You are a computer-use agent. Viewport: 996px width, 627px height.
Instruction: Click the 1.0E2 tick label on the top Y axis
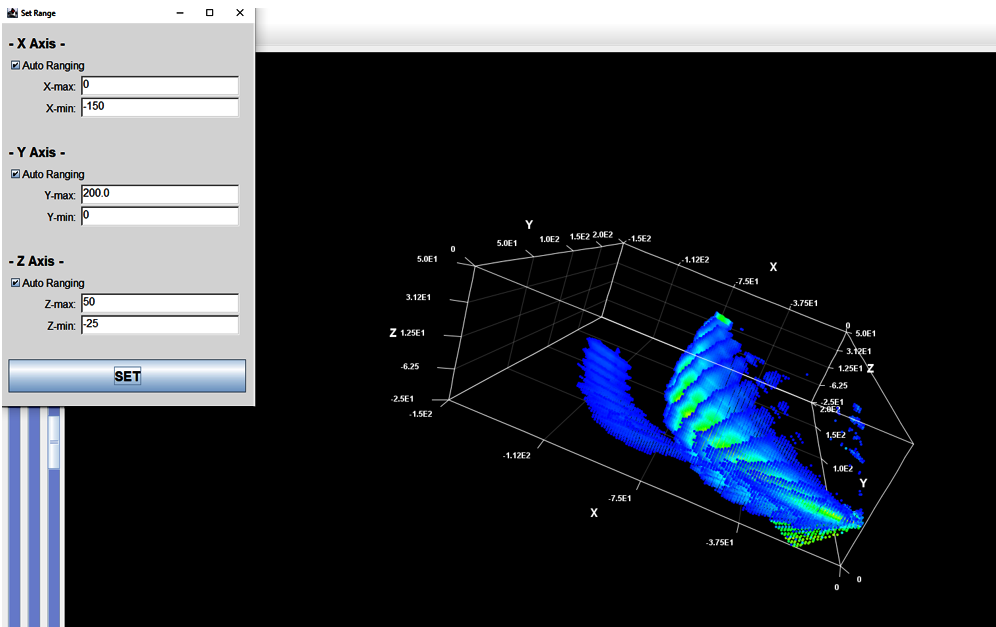549,239
